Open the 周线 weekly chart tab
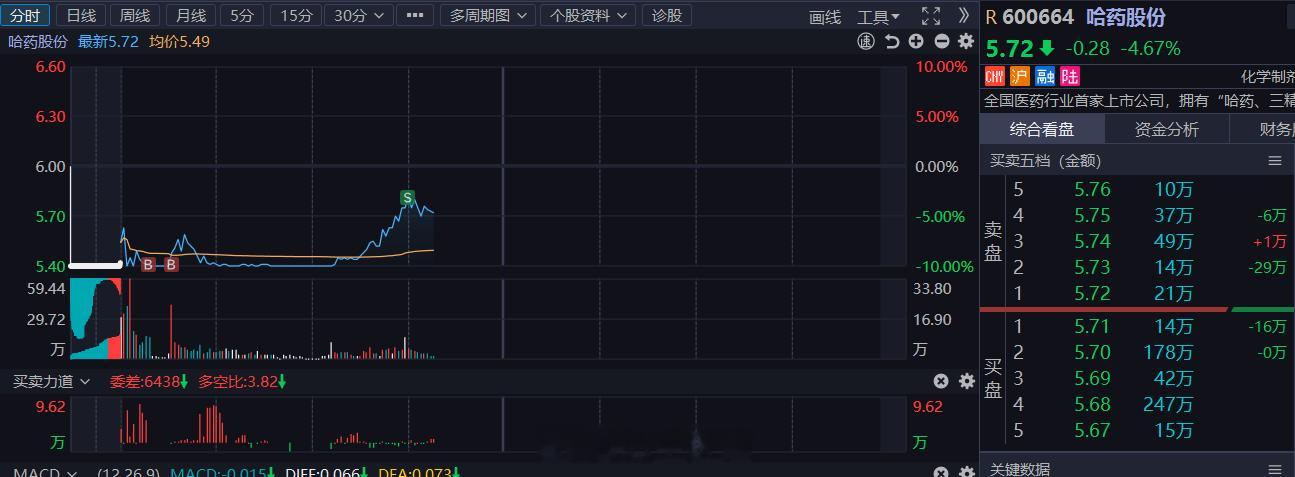 coord(135,15)
